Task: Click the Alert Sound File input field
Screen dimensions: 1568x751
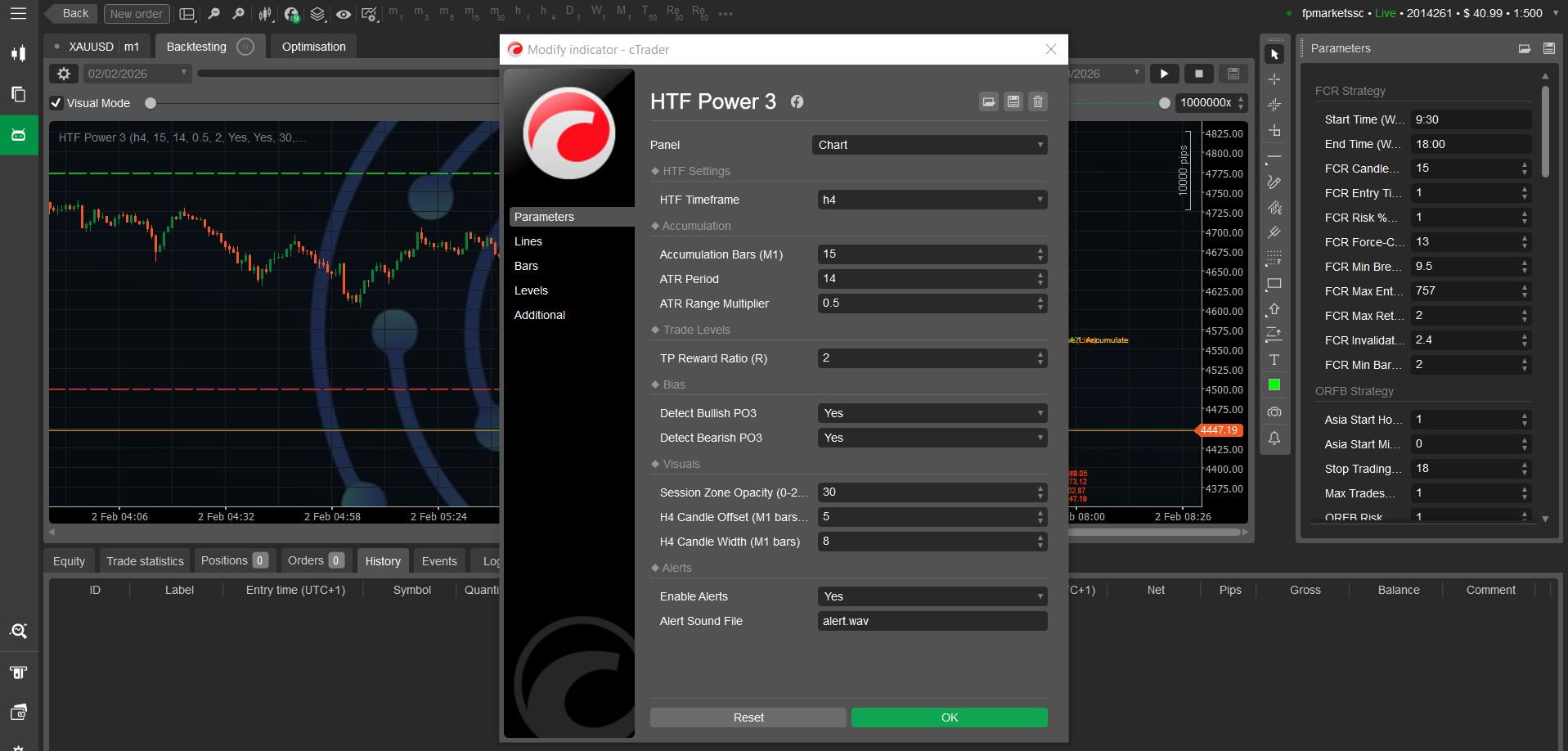Action: coord(932,621)
